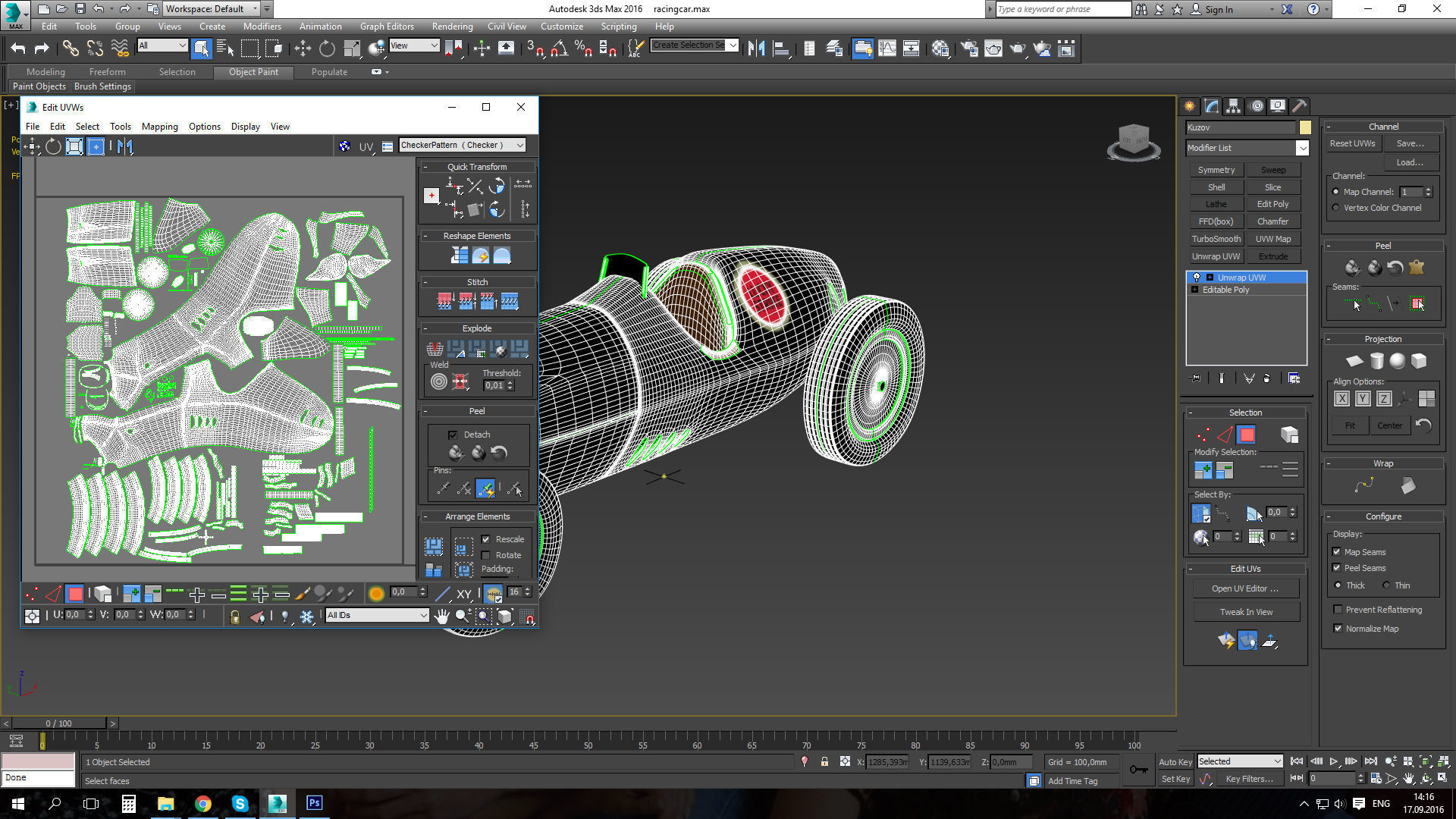Open the selection filter All dropdown
Image resolution: width=1456 pixels, height=819 pixels.
pos(162,45)
